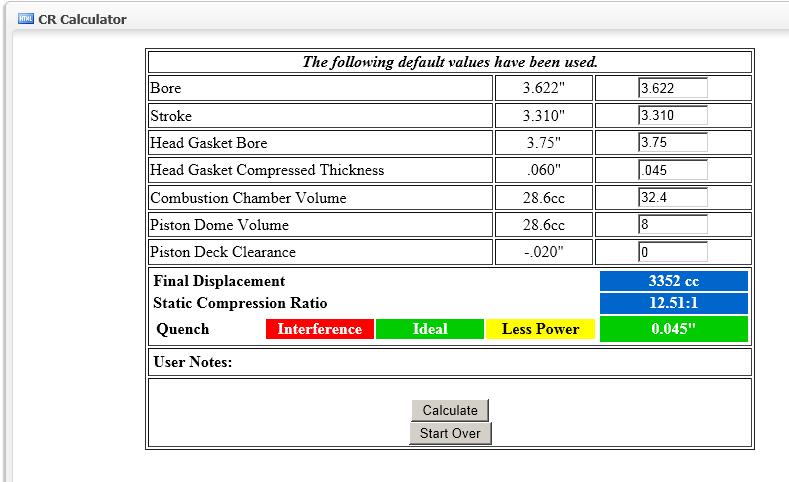The height and width of the screenshot is (482, 789).
Task: Click the Static Compression Ratio label
Action: click(x=240, y=303)
